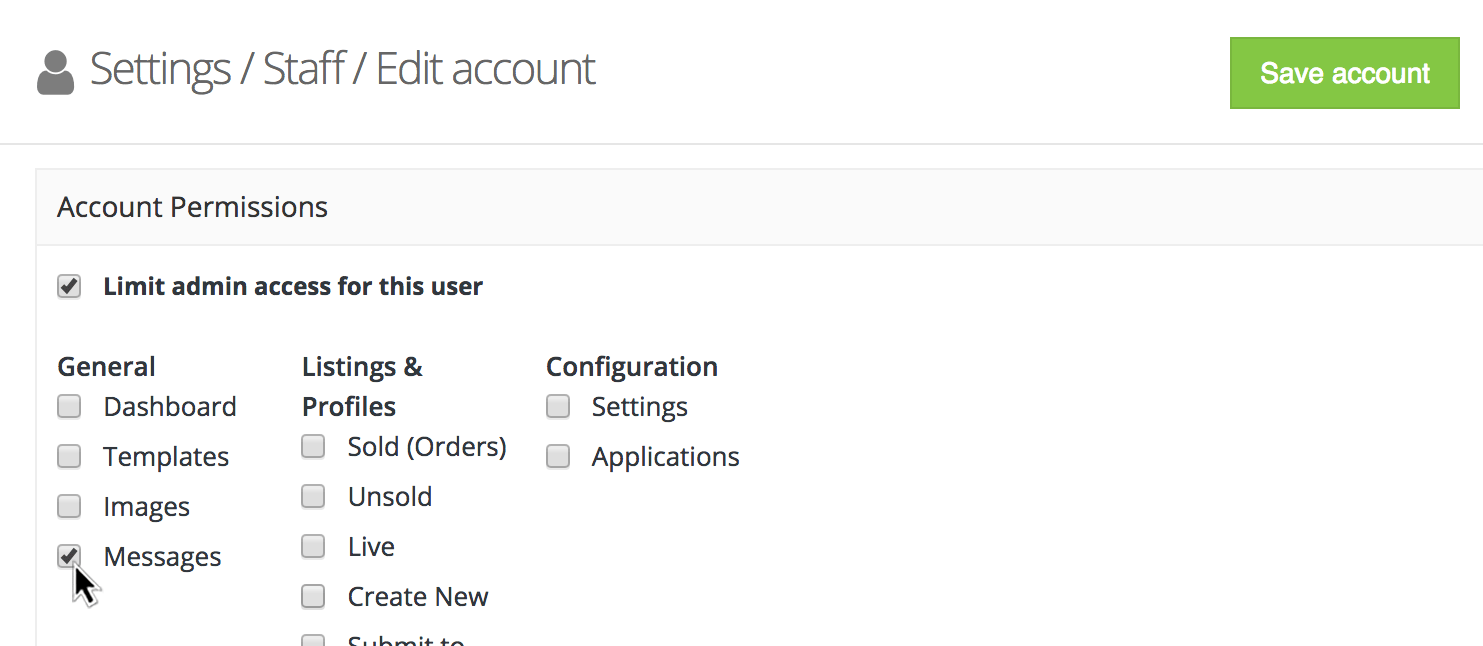
Task: Enable the Dashboard permission checkbox
Action: pyautogui.click(x=69, y=407)
